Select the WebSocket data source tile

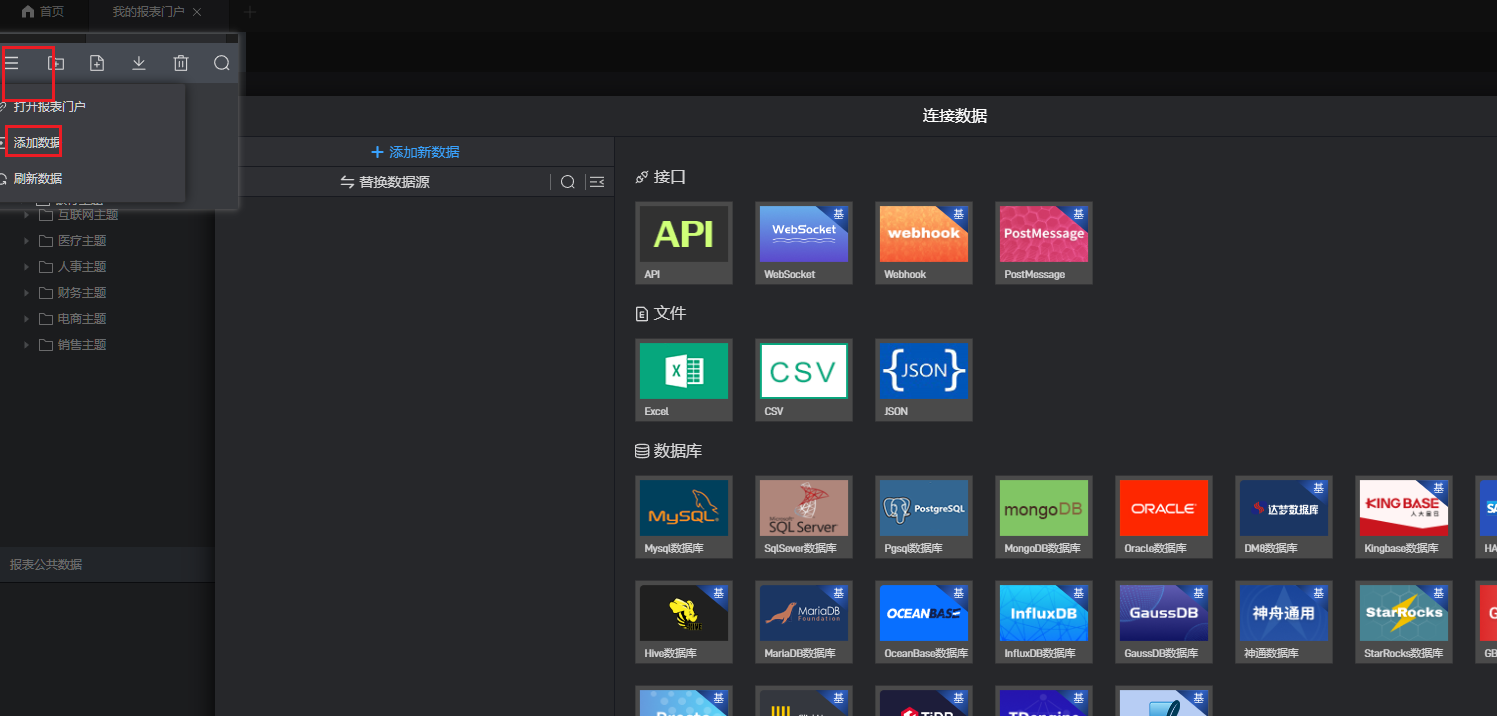tap(804, 243)
